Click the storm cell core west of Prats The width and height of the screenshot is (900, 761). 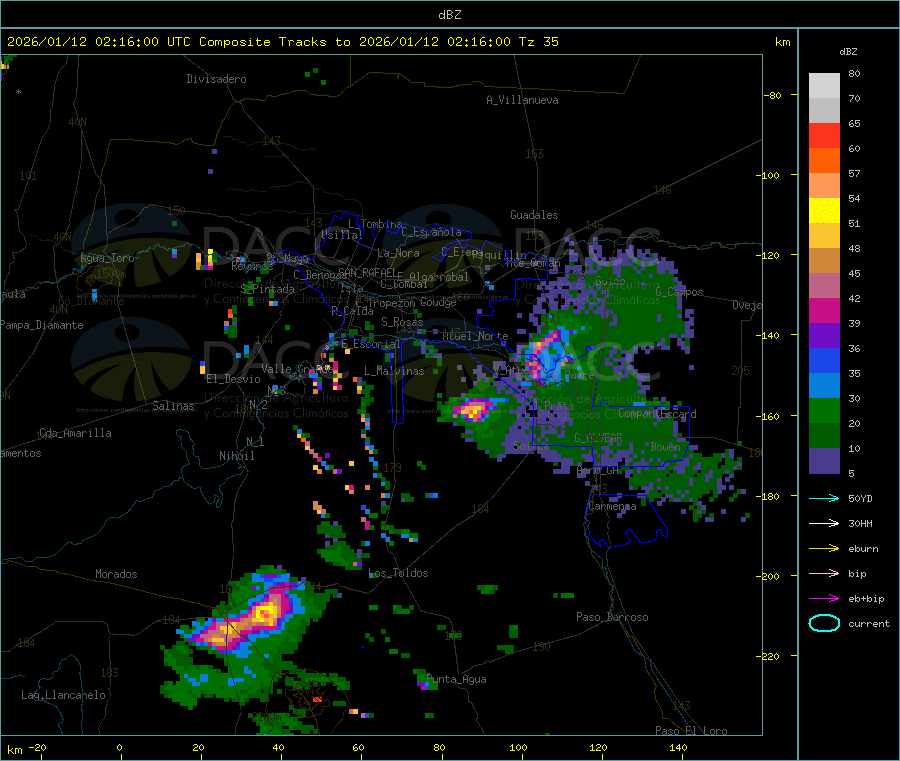click(x=475, y=410)
